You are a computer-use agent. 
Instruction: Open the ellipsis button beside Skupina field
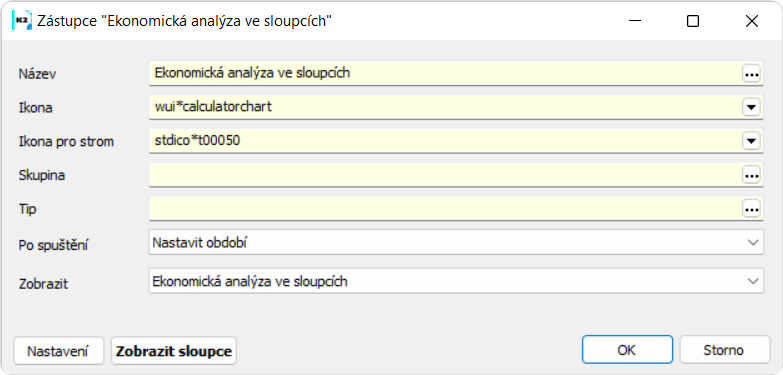click(751, 175)
